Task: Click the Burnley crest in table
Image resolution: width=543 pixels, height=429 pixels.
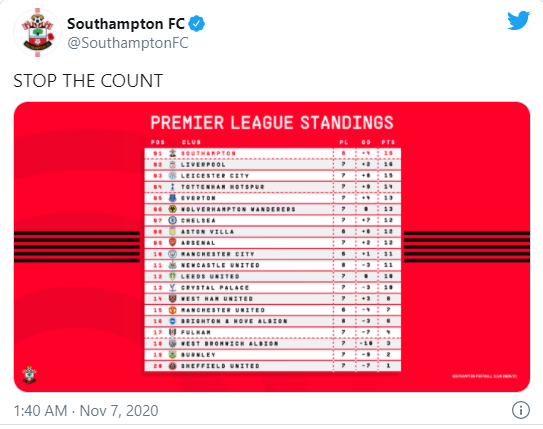Action: point(172,355)
